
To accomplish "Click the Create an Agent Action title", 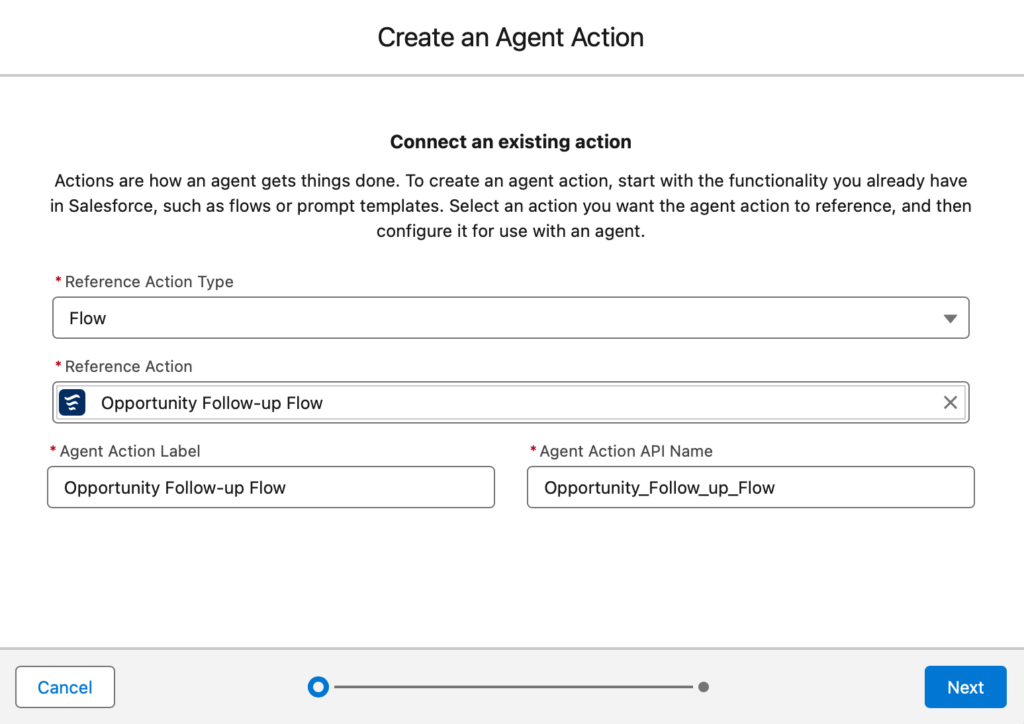I will [x=510, y=37].
